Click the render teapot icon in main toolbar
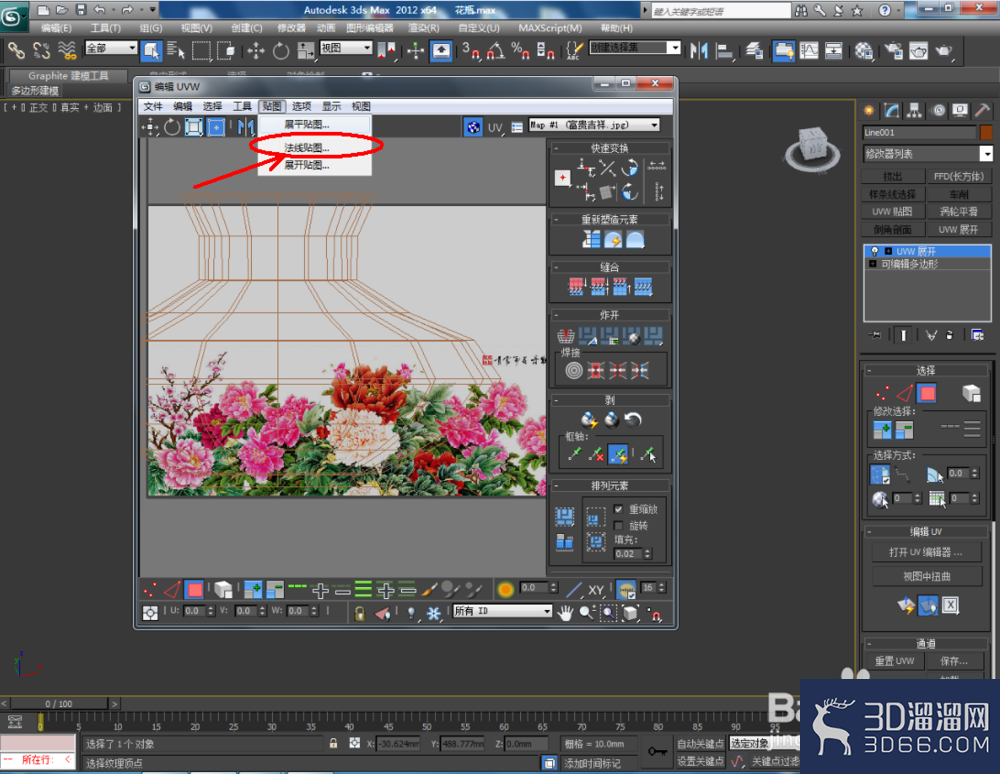Screen dimensions: 1000x774 (943, 50)
